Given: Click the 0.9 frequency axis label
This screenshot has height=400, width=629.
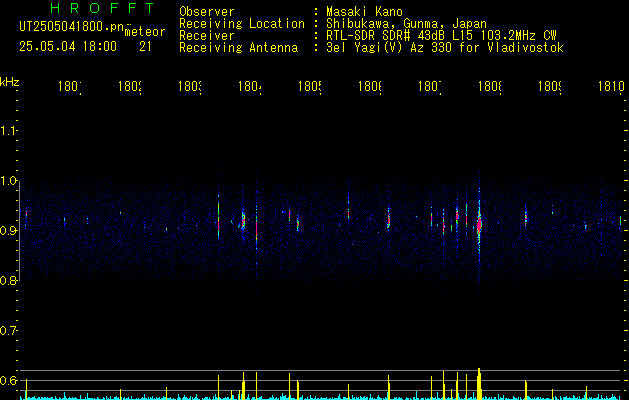Looking at the screenshot, I should click(8, 230).
